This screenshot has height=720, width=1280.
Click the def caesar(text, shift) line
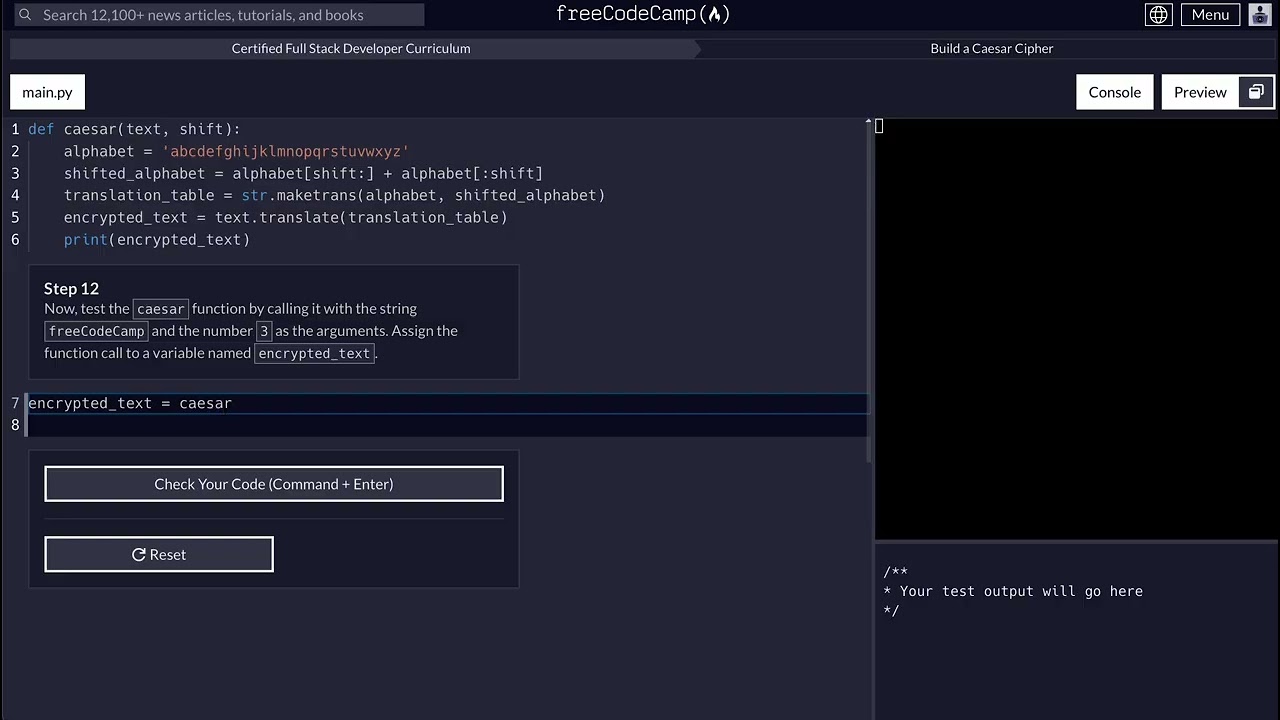[134, 129]
